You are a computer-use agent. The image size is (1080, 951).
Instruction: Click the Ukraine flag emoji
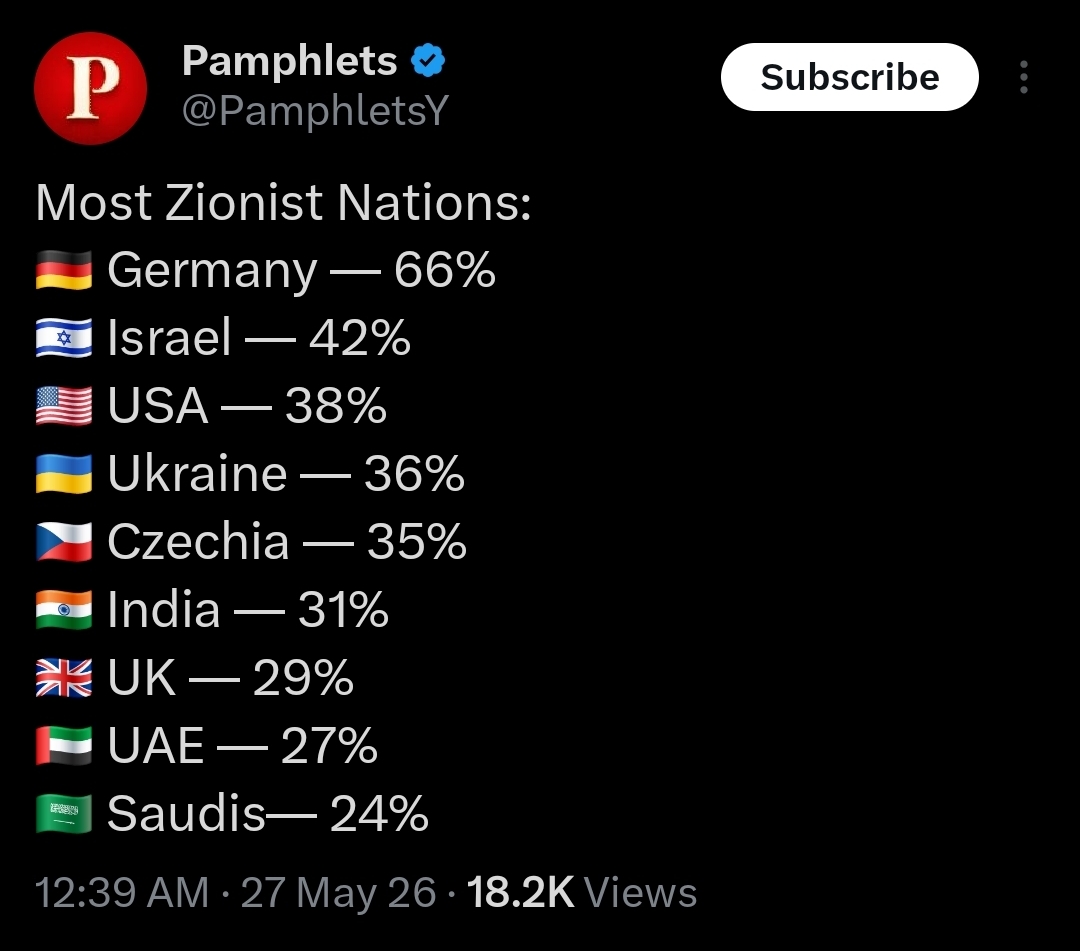click(63, 474)
